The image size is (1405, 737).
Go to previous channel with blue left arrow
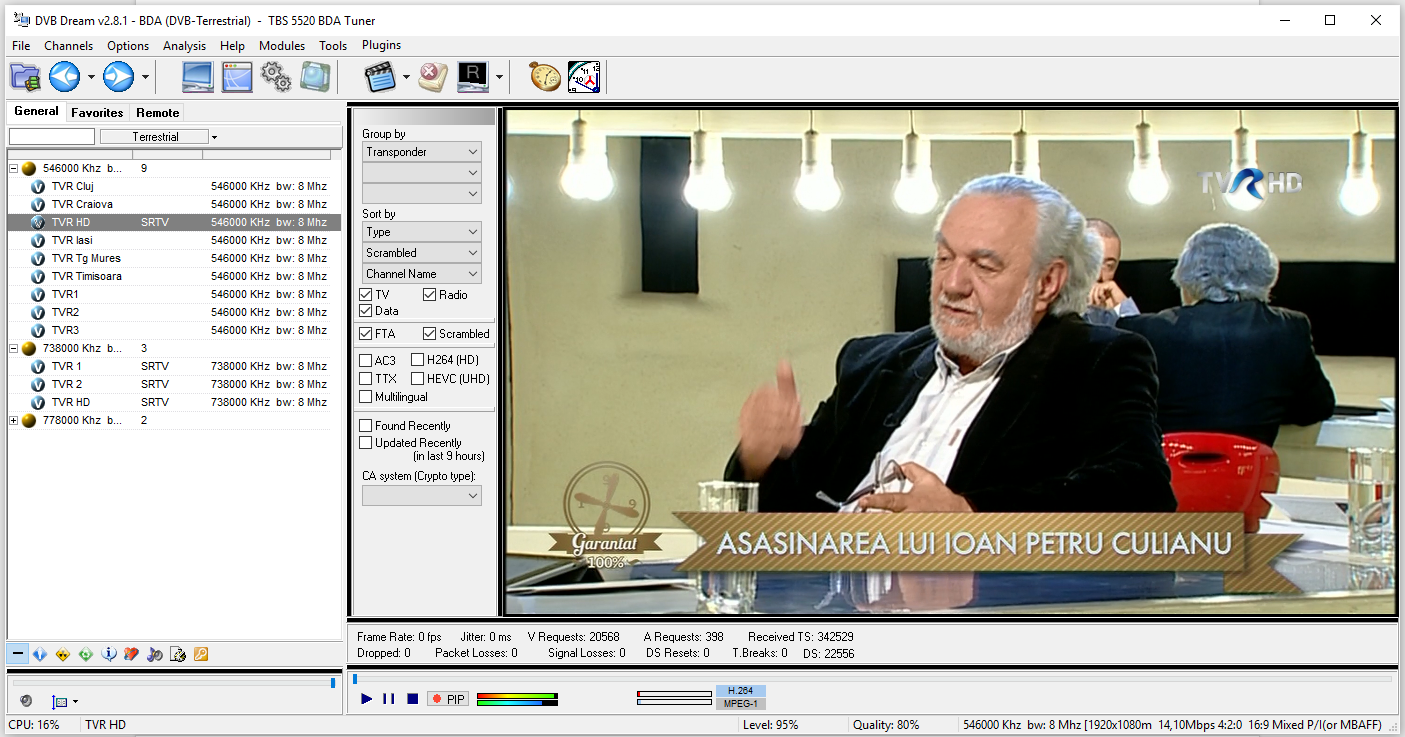click(65, 76)
